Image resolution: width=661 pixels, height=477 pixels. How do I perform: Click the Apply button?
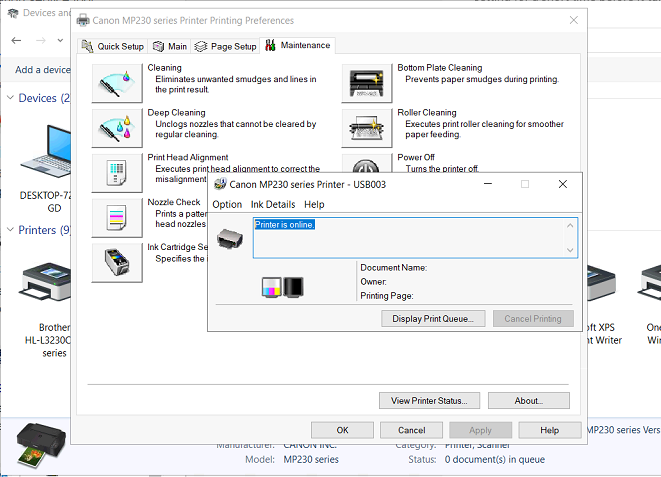click(480, 430)
